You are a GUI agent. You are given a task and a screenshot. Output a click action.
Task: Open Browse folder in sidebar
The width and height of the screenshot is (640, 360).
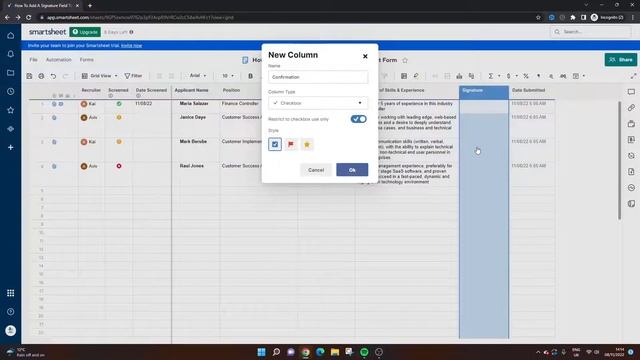click(x=11, y=73)
